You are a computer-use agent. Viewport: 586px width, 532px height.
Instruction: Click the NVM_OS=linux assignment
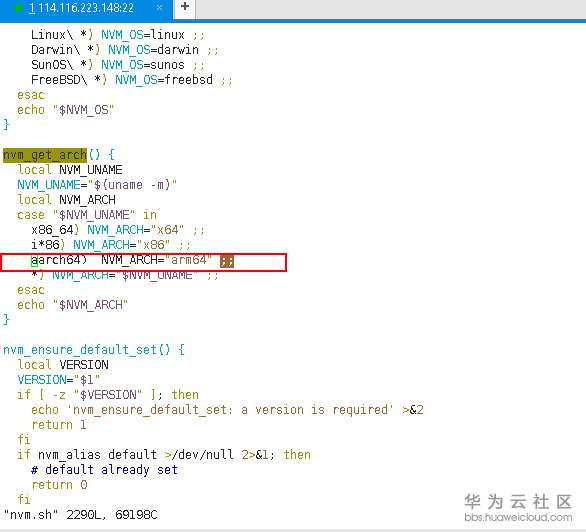point(143,35)
